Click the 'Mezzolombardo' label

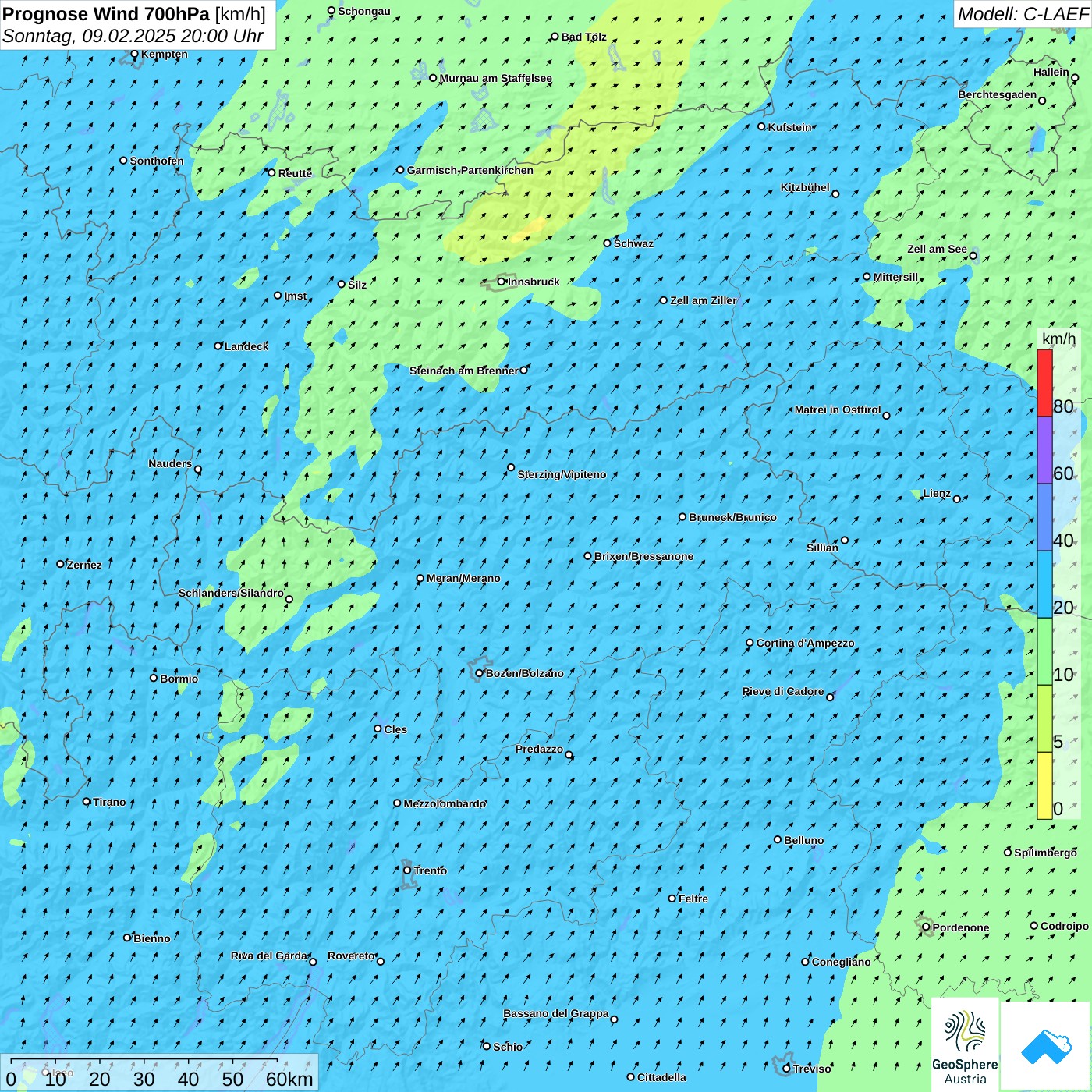[x=445, y=803]
